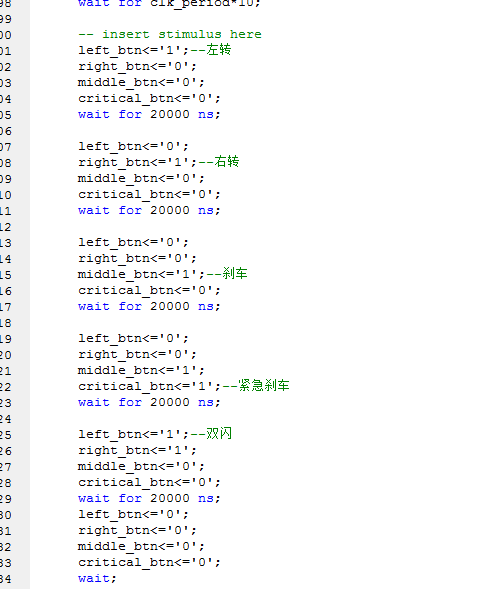499x589 pixels.
Task: Select the critical_btn<='1' line marked 紧急刹车
Action: (x=184, y=386)
